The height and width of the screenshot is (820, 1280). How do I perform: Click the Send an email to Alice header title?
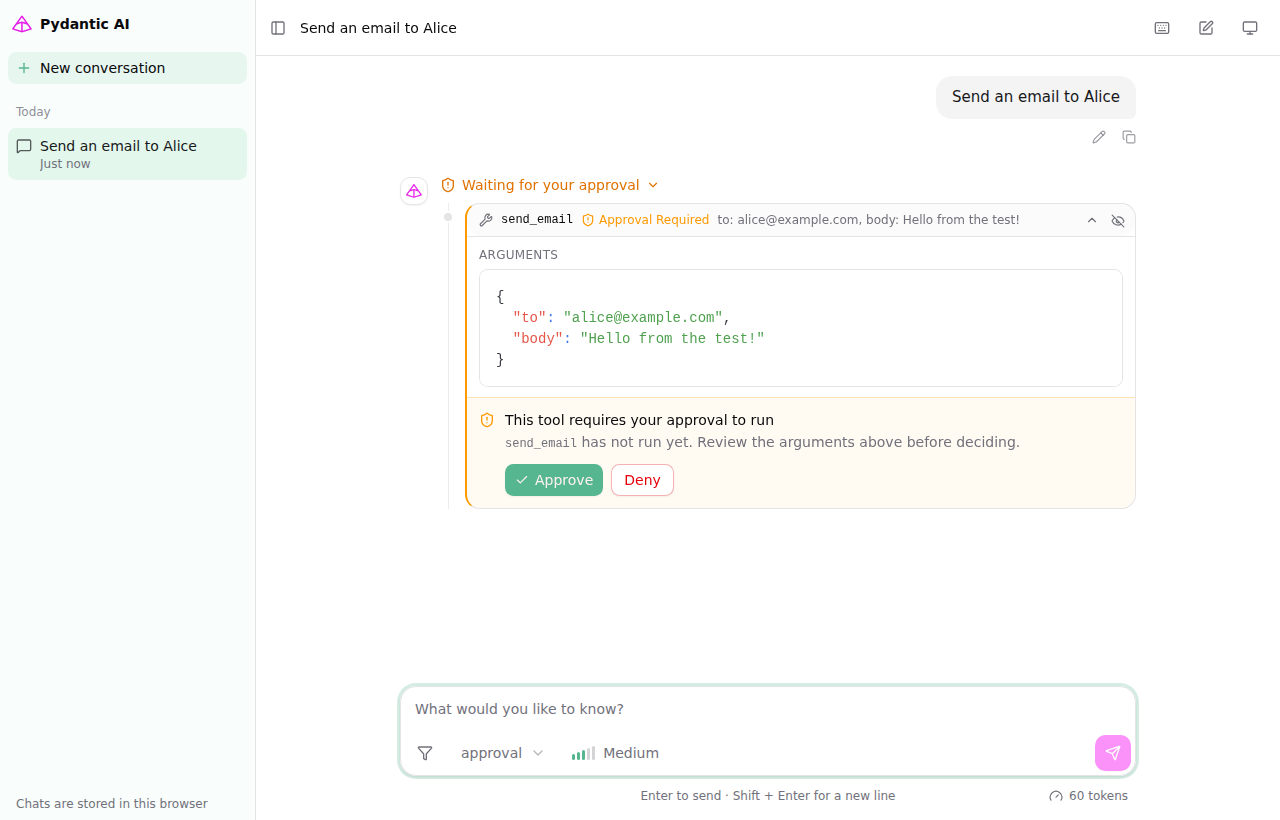point(378,28)
